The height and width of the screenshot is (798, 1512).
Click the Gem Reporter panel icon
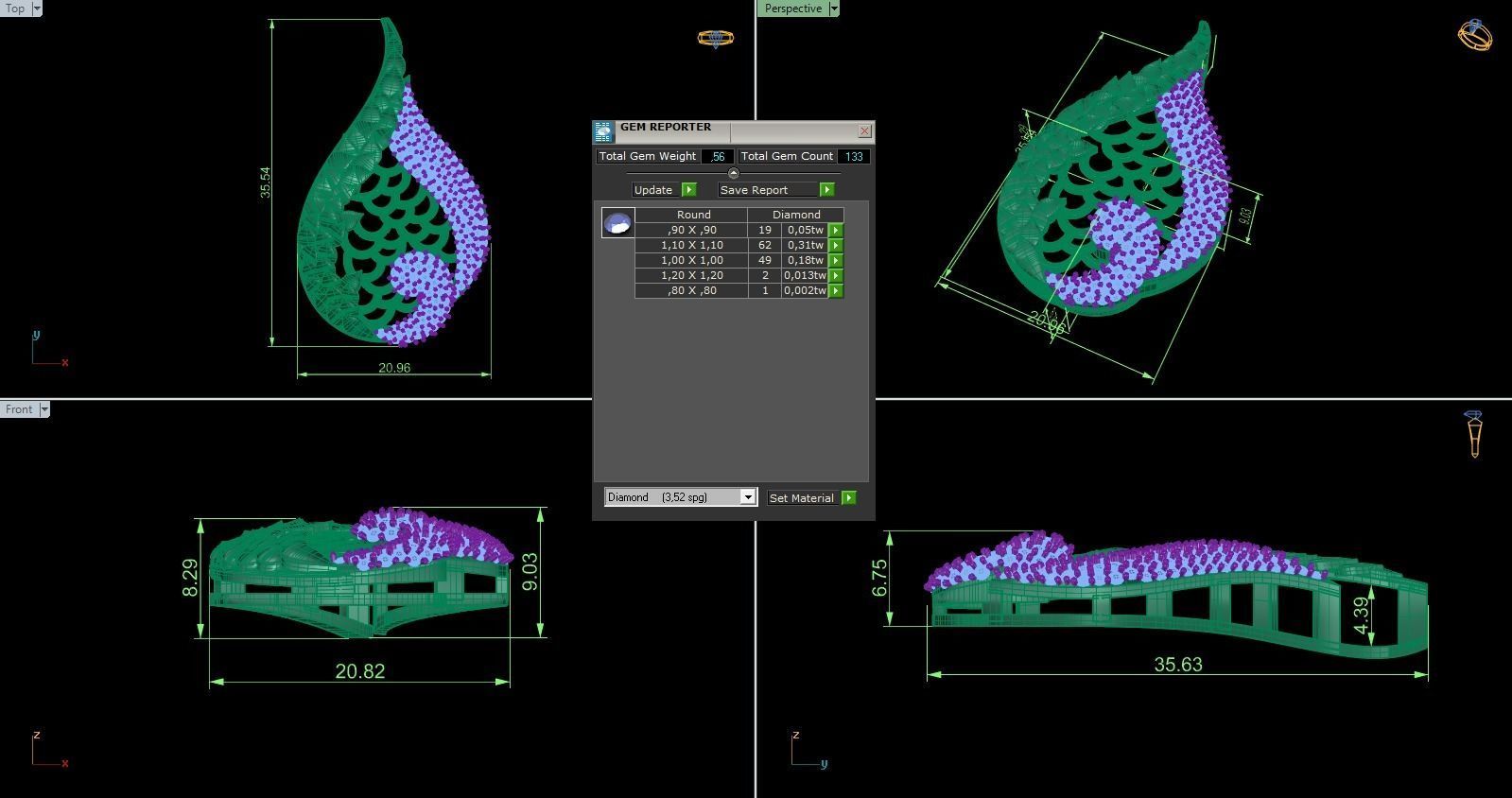[603, 131]
